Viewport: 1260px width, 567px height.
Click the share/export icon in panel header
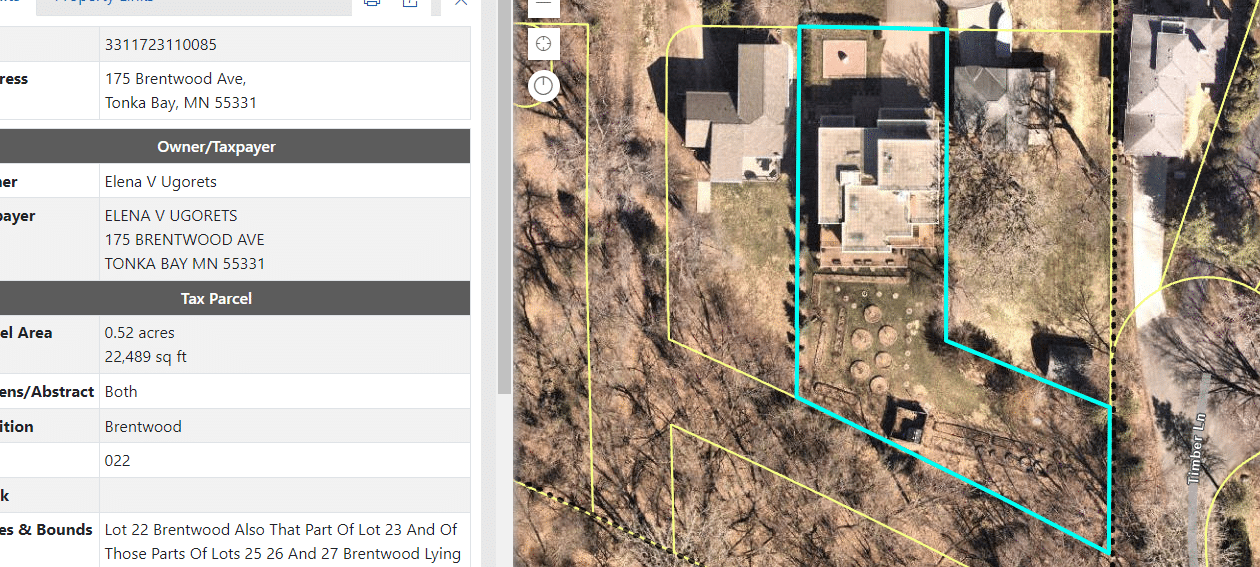(x=410, y=3)
